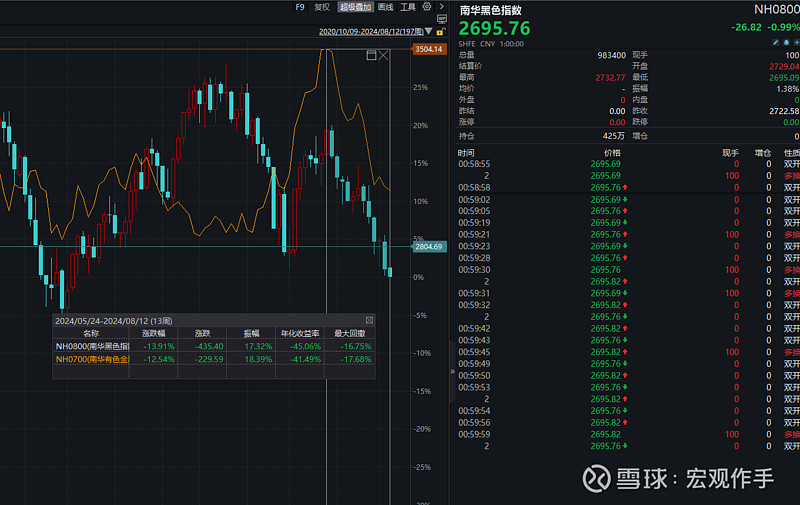Click the 时间 column header in tick list

[466, 153]
